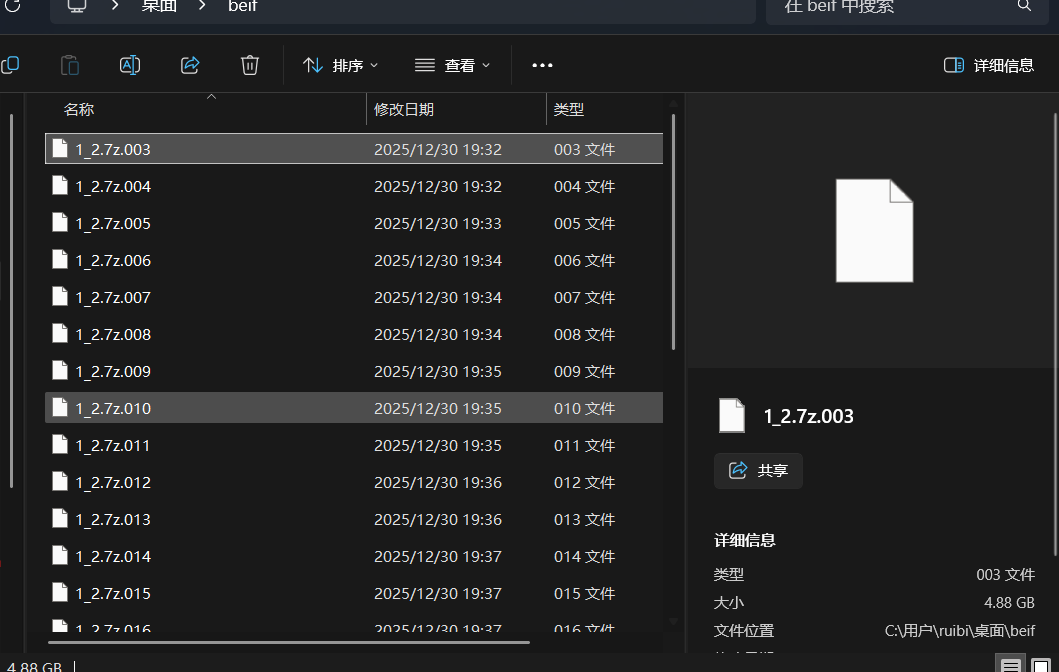Switch to details list view in status bar
This screenshot has width=1059, height=672.
pos(1011,665)
